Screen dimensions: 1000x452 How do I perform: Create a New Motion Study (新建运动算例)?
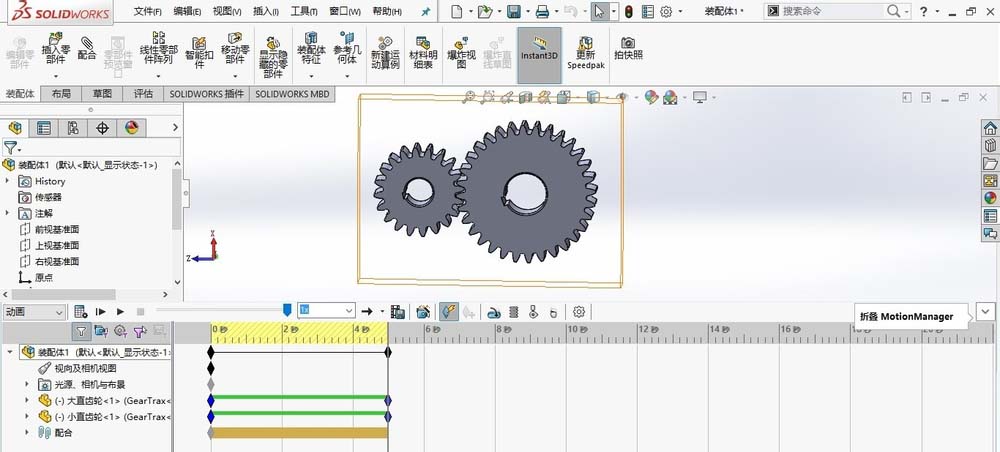(385, 53)
